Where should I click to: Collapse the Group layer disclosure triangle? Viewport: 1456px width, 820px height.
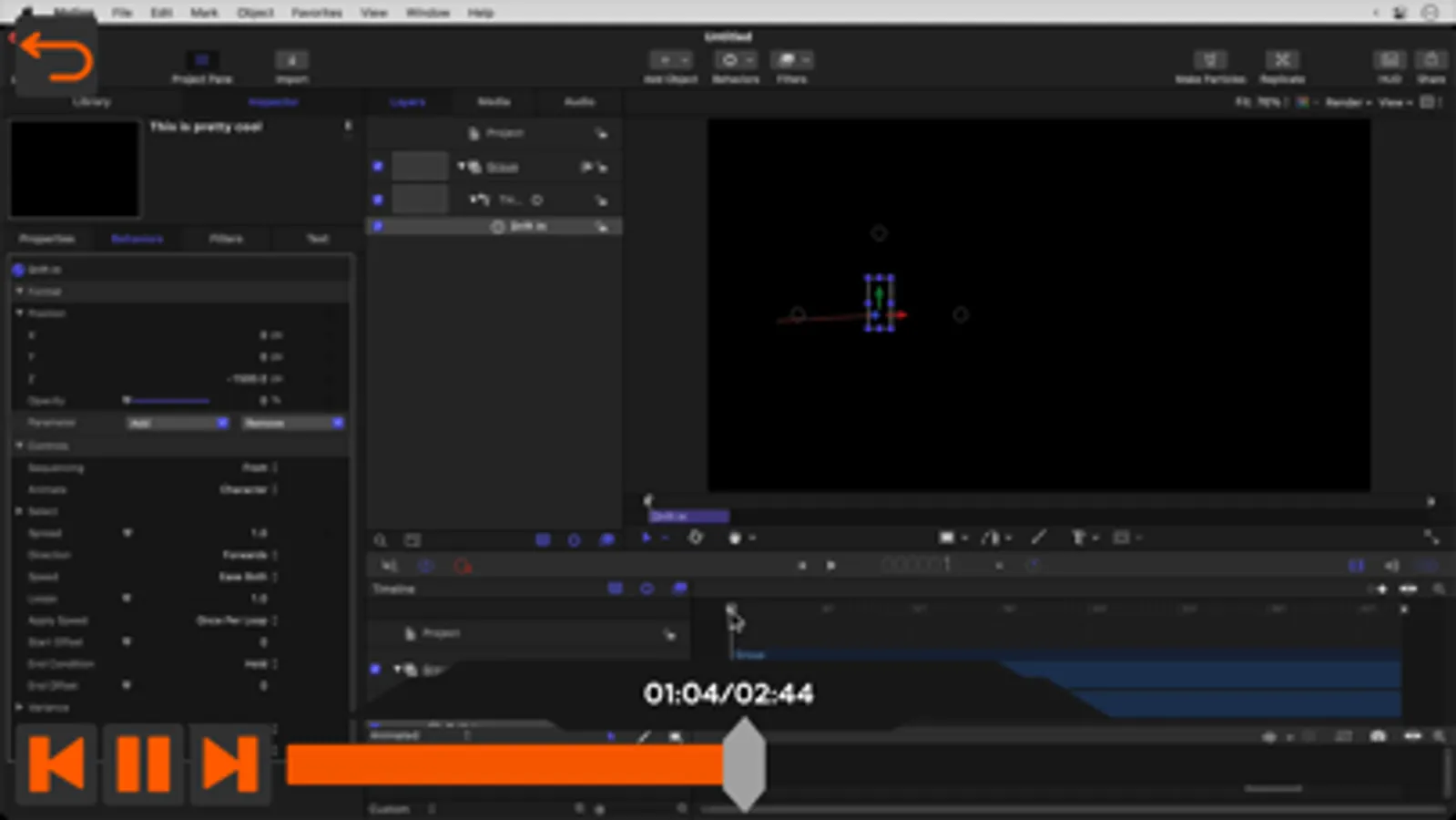click(461, 167)
